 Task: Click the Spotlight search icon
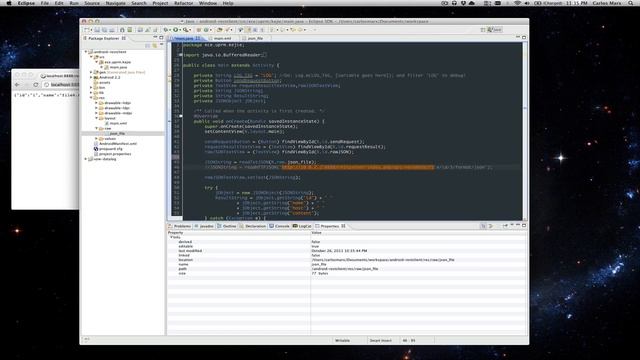631,3
